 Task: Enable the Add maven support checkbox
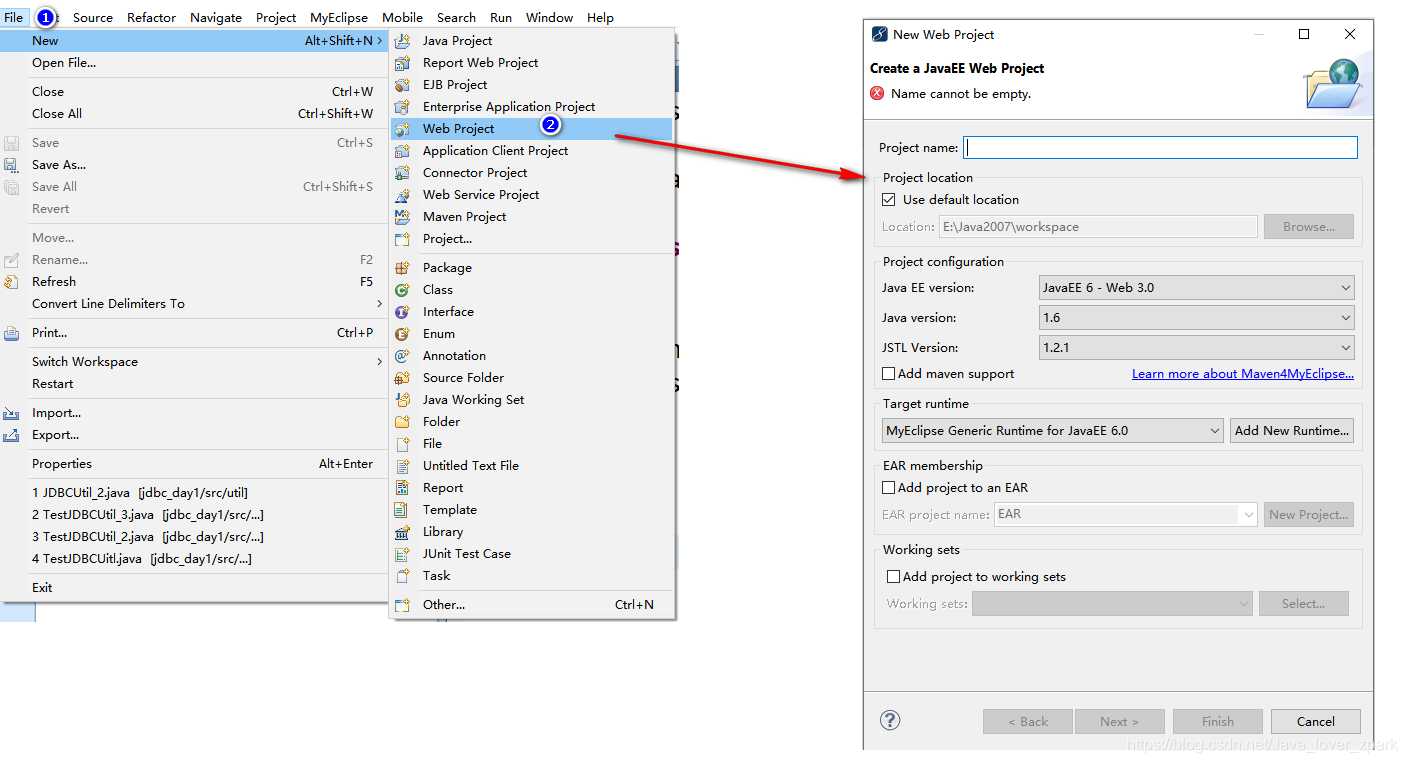click(x=889, y=374)
